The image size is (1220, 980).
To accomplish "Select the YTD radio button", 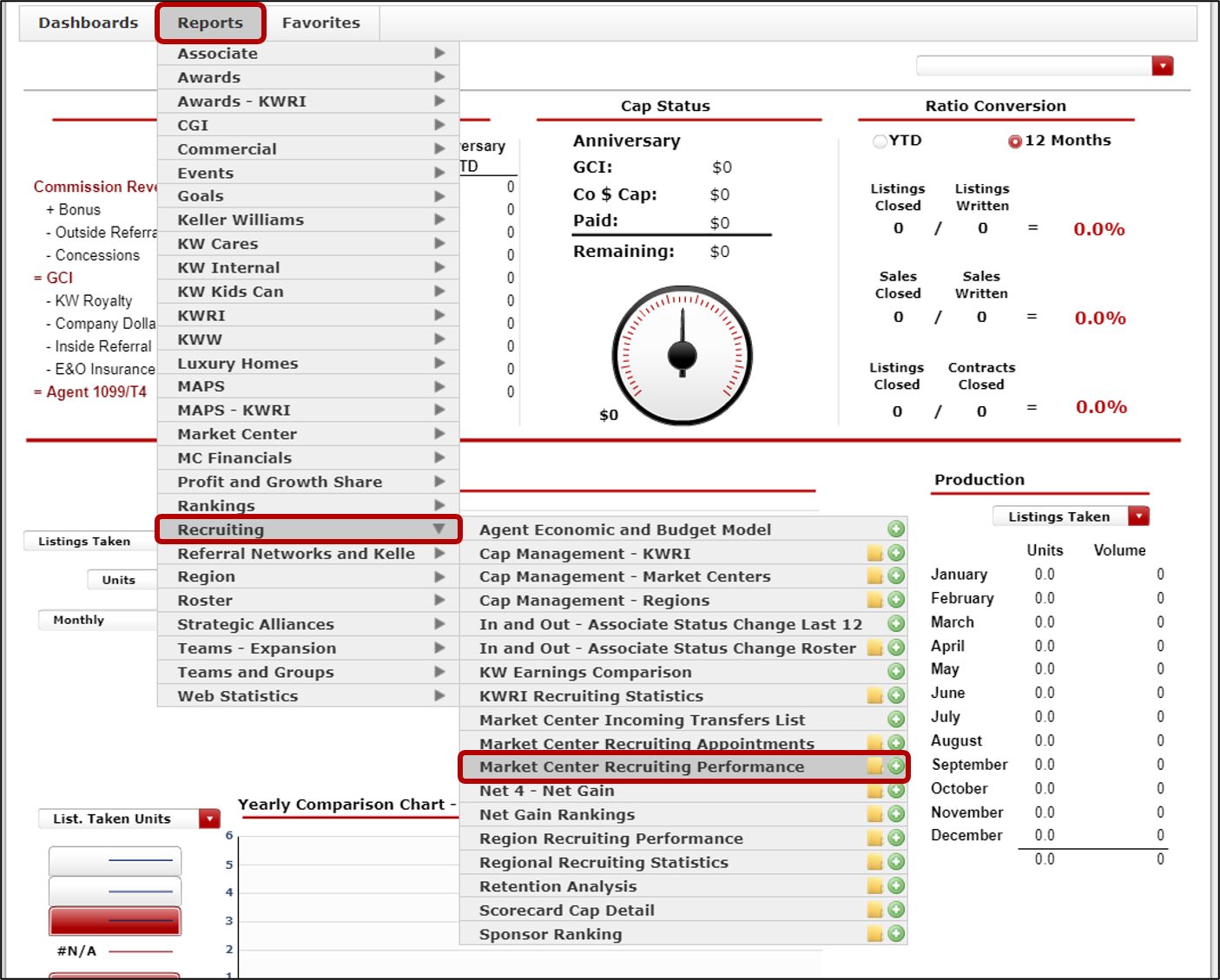I will point(880,141).
